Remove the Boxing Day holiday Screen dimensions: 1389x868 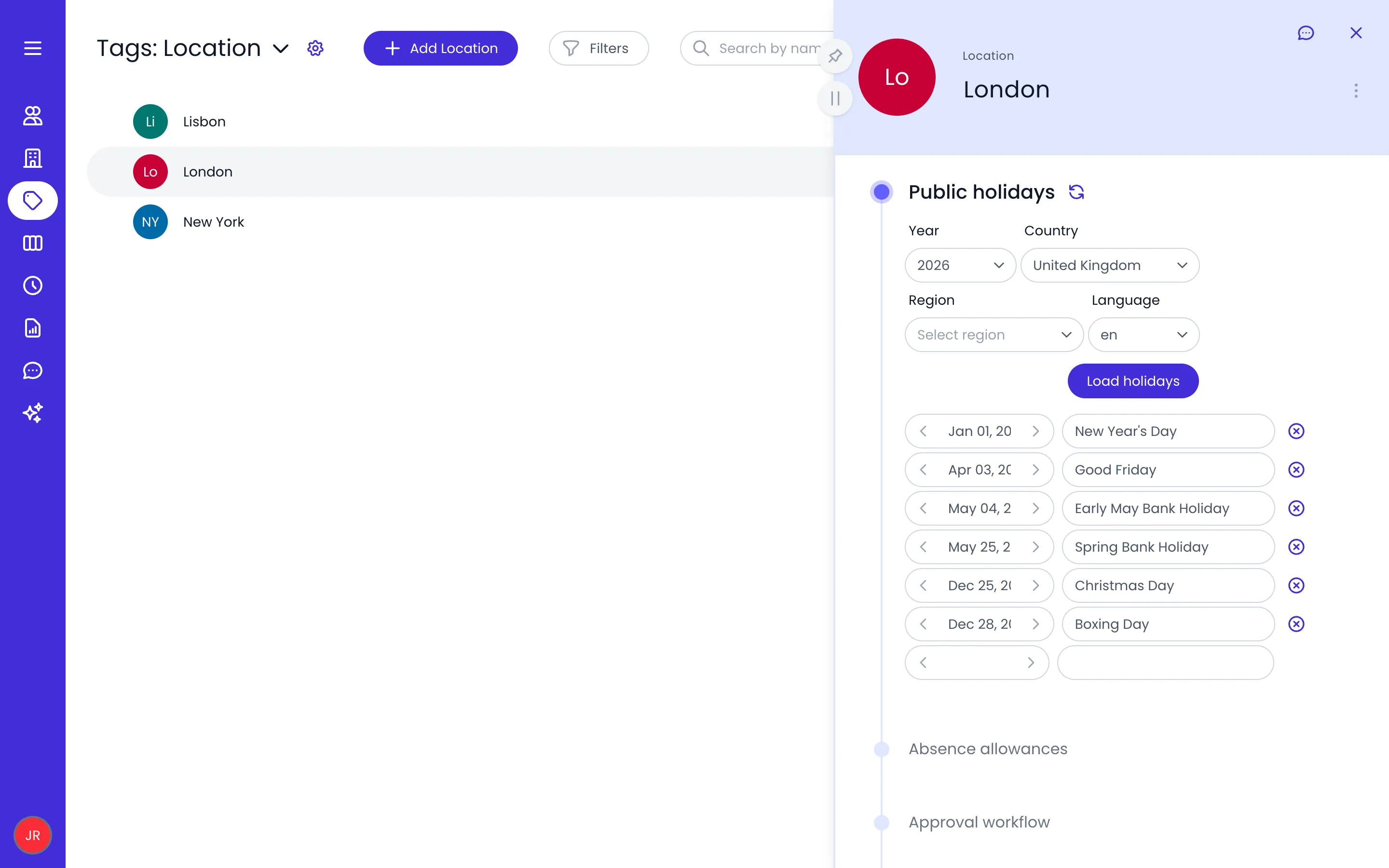click(1296, 624)
